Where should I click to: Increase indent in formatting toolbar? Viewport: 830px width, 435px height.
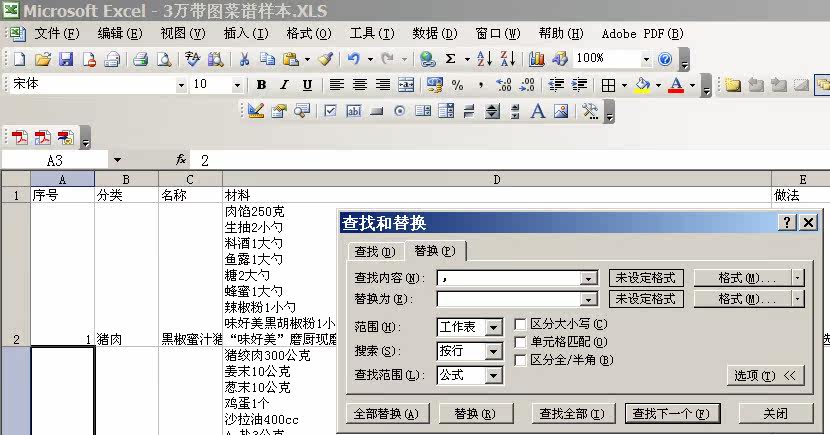pyautogui.click(x=580, y=85)
